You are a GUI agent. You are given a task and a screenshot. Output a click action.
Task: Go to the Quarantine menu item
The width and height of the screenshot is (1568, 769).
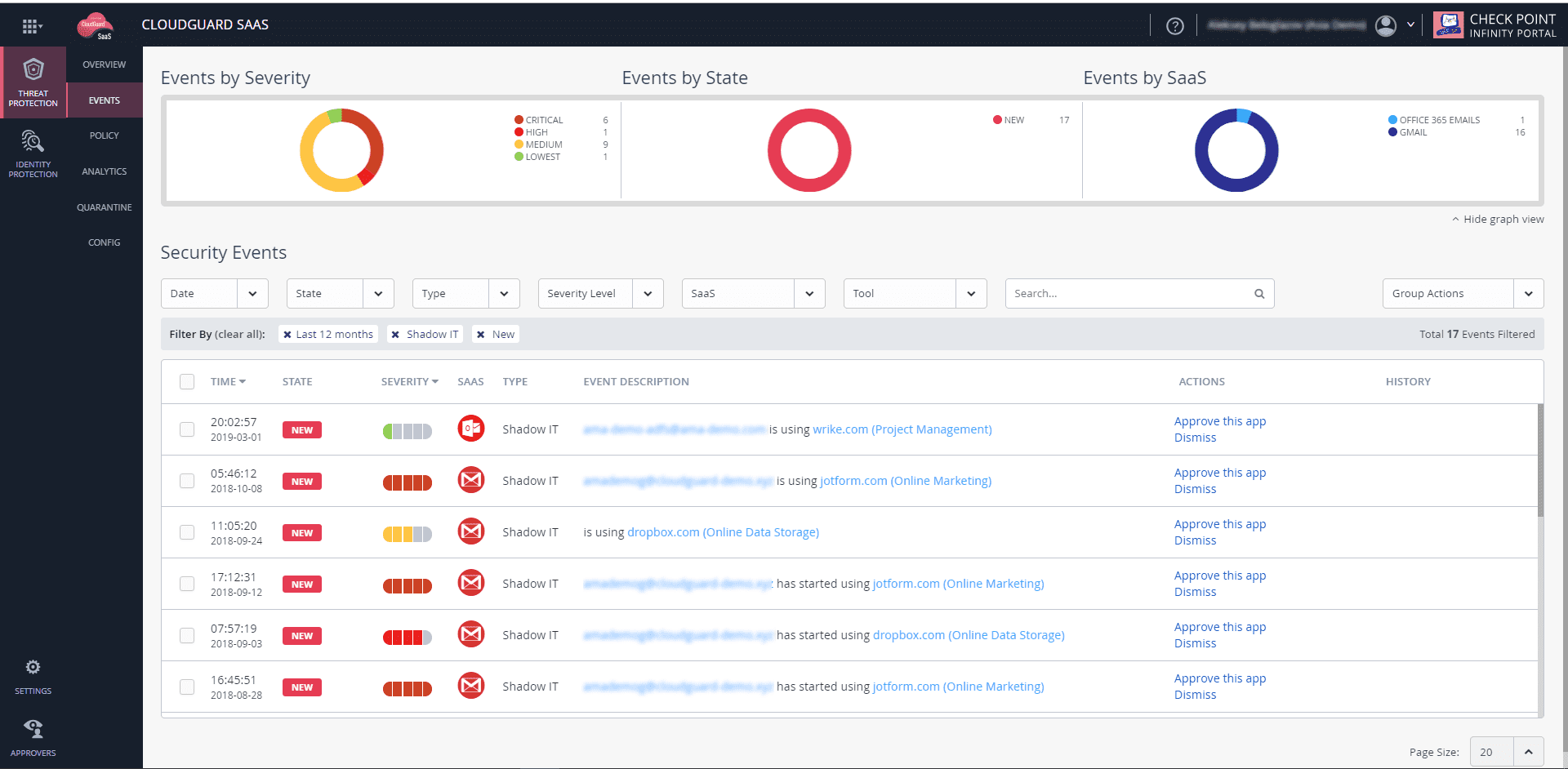coord(105,207)
